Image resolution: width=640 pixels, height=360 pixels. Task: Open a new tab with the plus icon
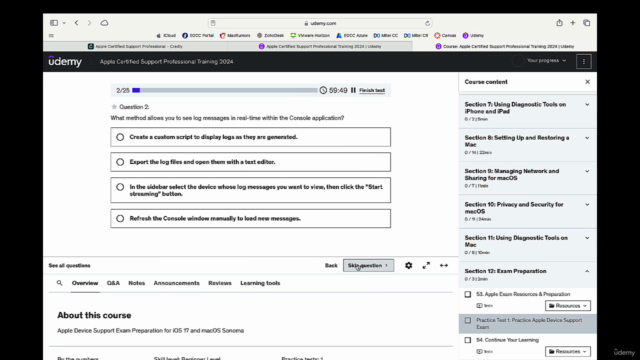click(573, 23)
